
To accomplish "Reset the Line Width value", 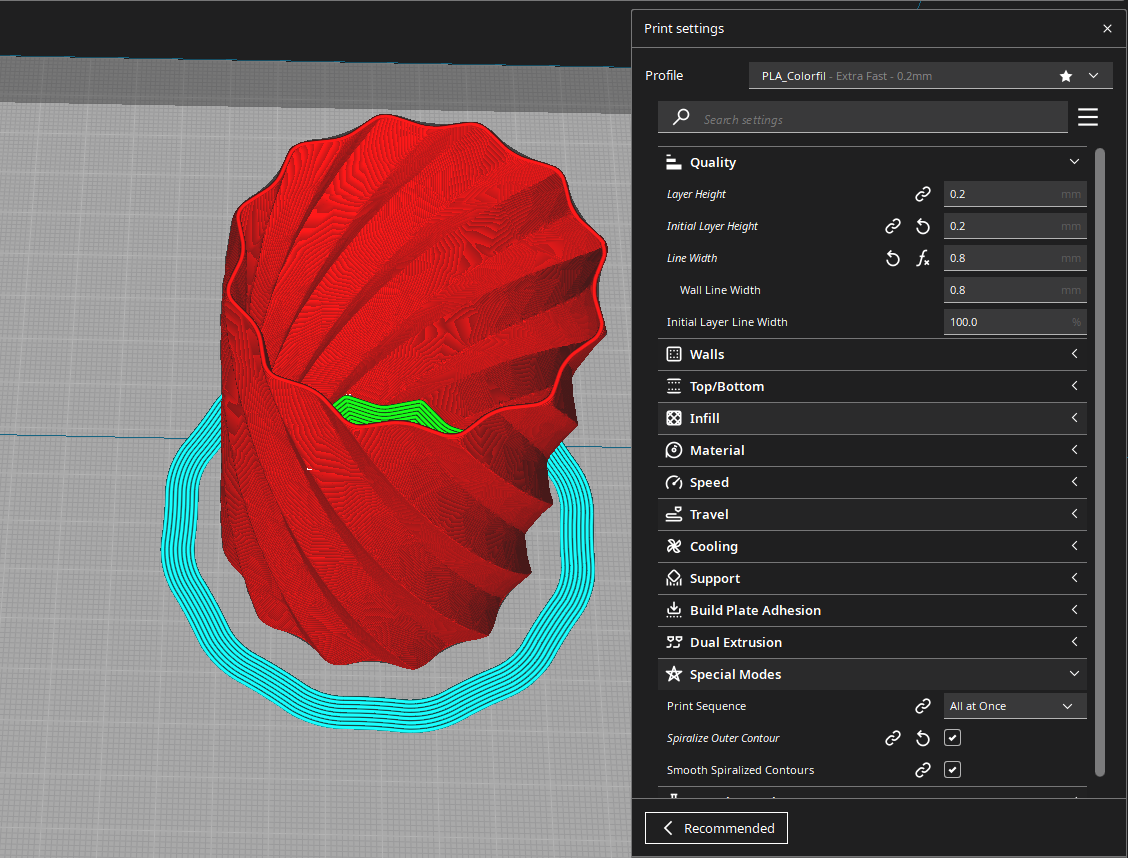I will (x=892, y=258).
